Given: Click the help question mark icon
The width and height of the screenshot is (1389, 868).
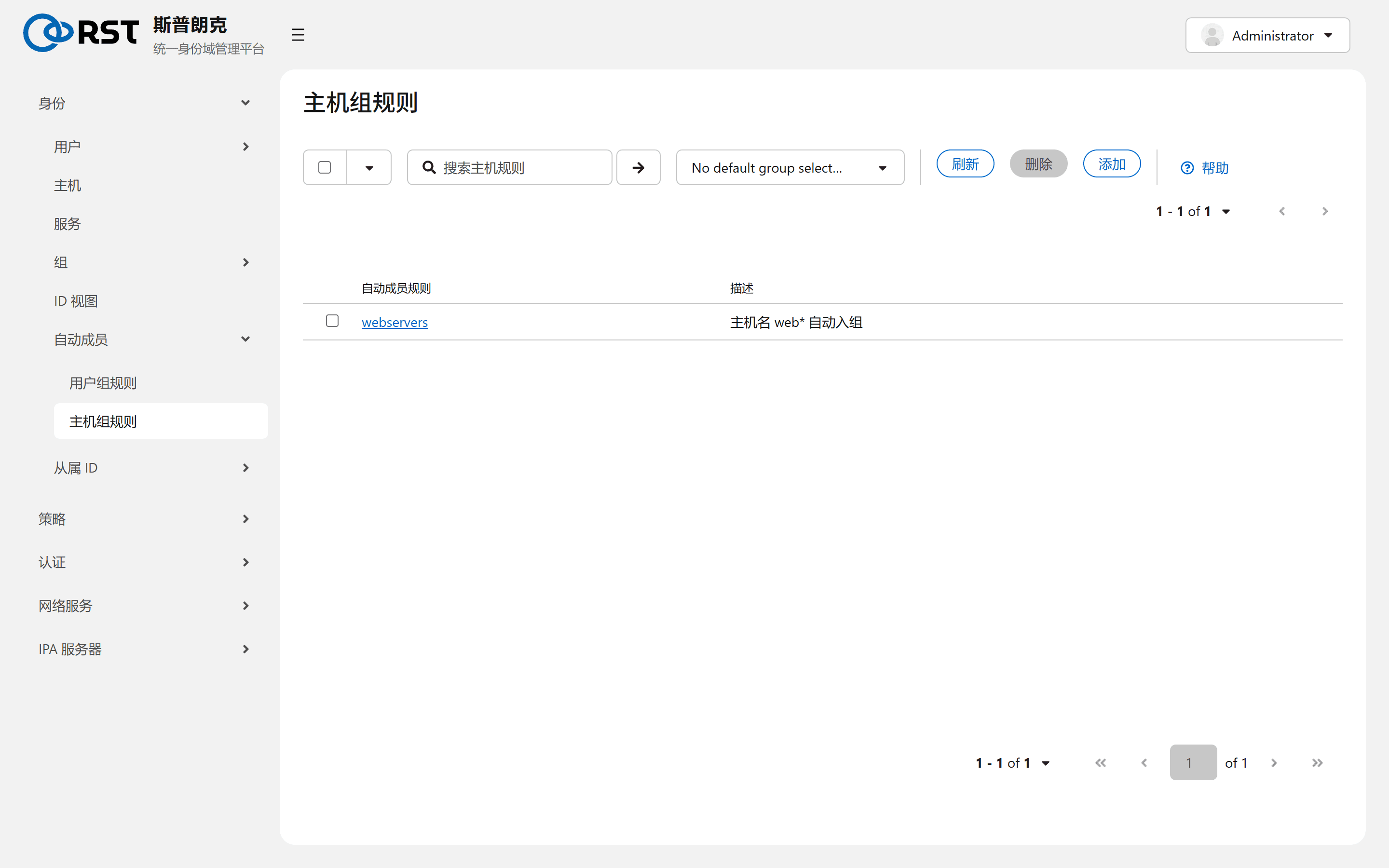Looking at the screenshot, I should pyautogui.click(x=1187, y=168).
